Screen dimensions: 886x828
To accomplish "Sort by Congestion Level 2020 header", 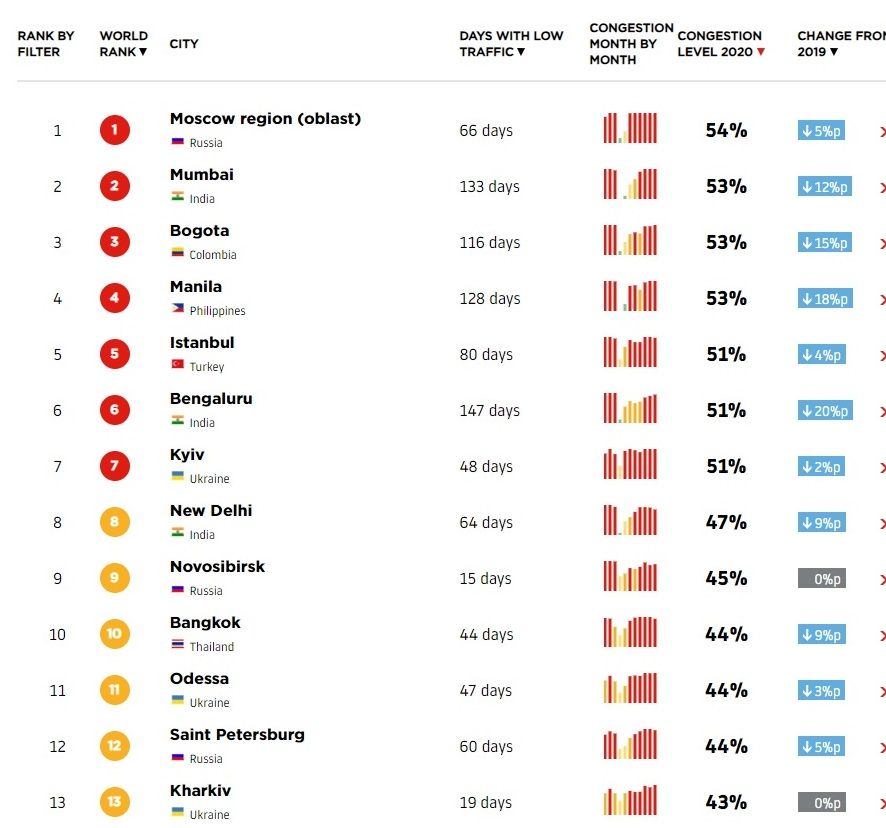I will 720,44.
